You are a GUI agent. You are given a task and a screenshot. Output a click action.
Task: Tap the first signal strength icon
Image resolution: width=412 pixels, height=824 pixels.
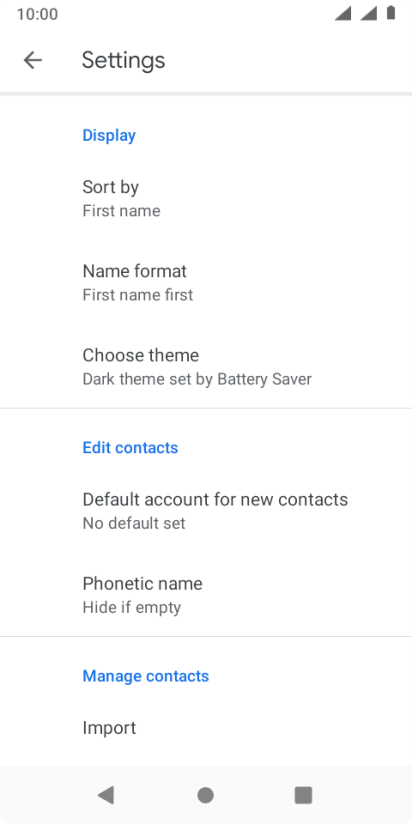tap(343, 14)
